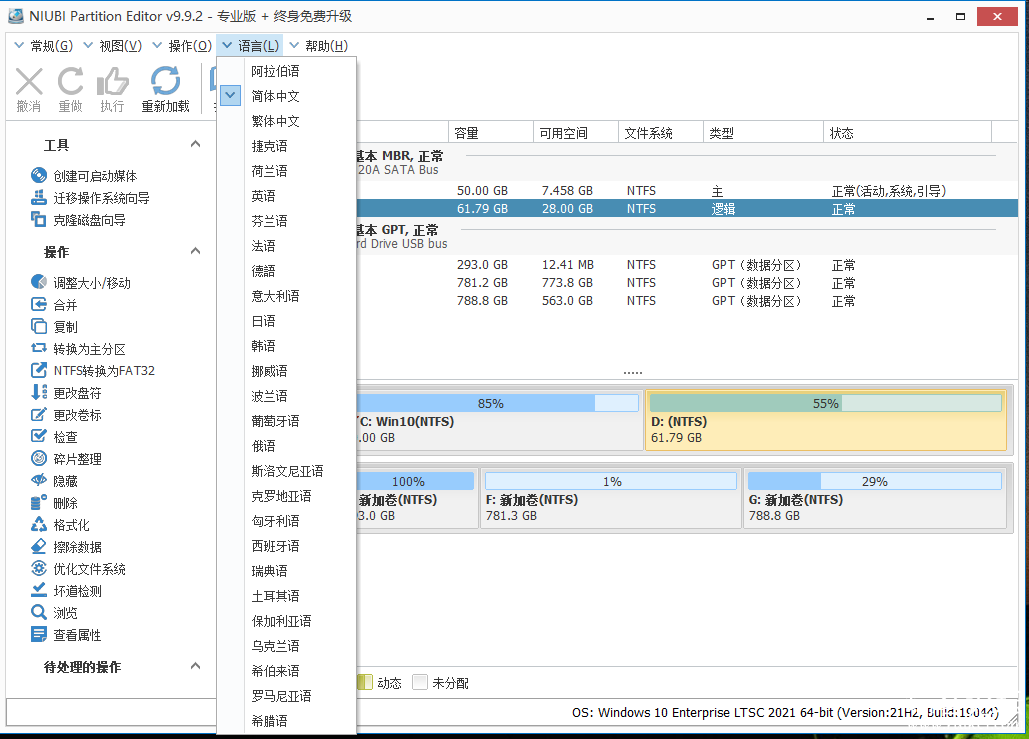Choose 更改卷标 label option
Viewport: 1029px width, 739px height.
(66, 415)
